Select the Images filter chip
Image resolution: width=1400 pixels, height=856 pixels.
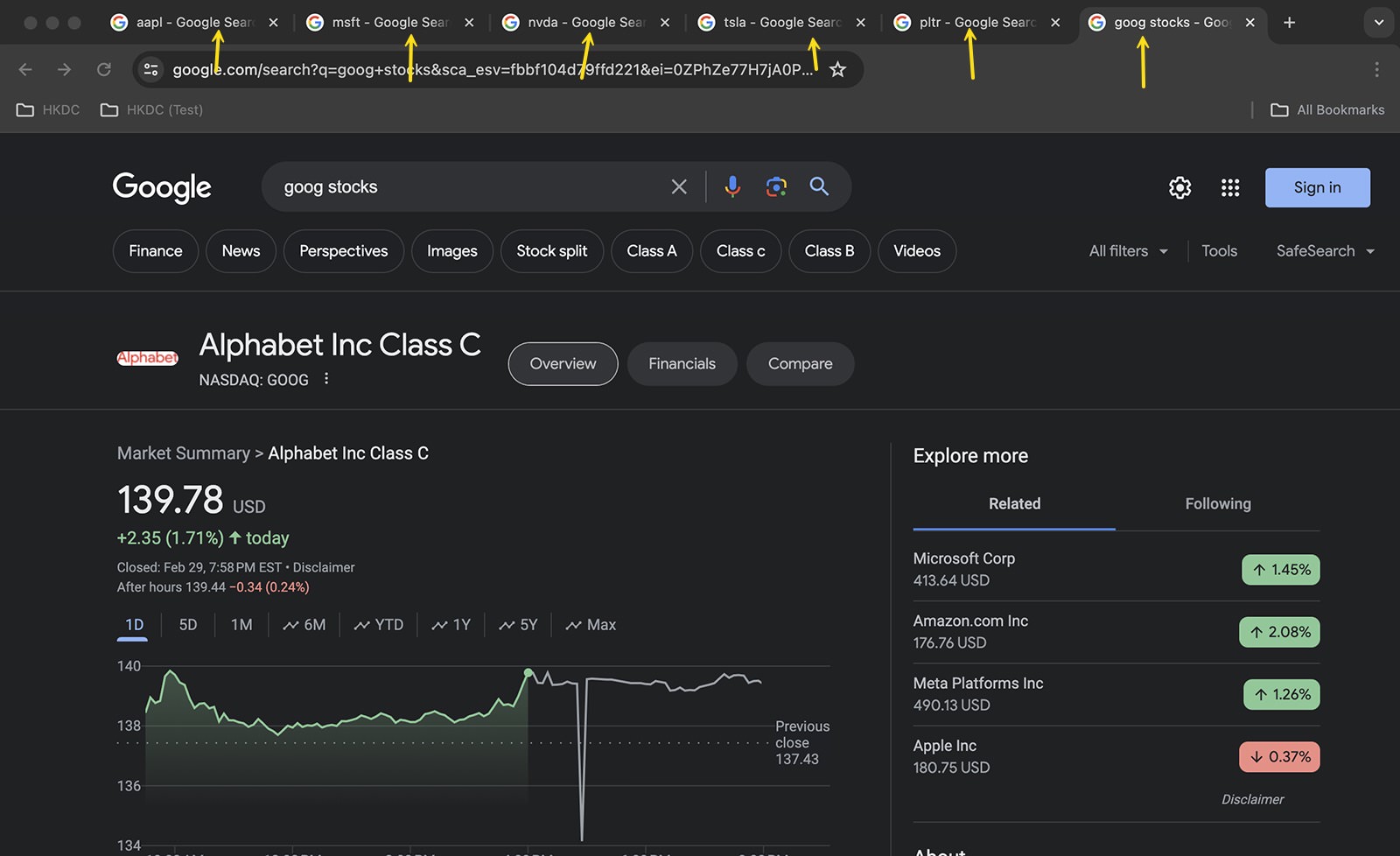[x=452, y=251]
